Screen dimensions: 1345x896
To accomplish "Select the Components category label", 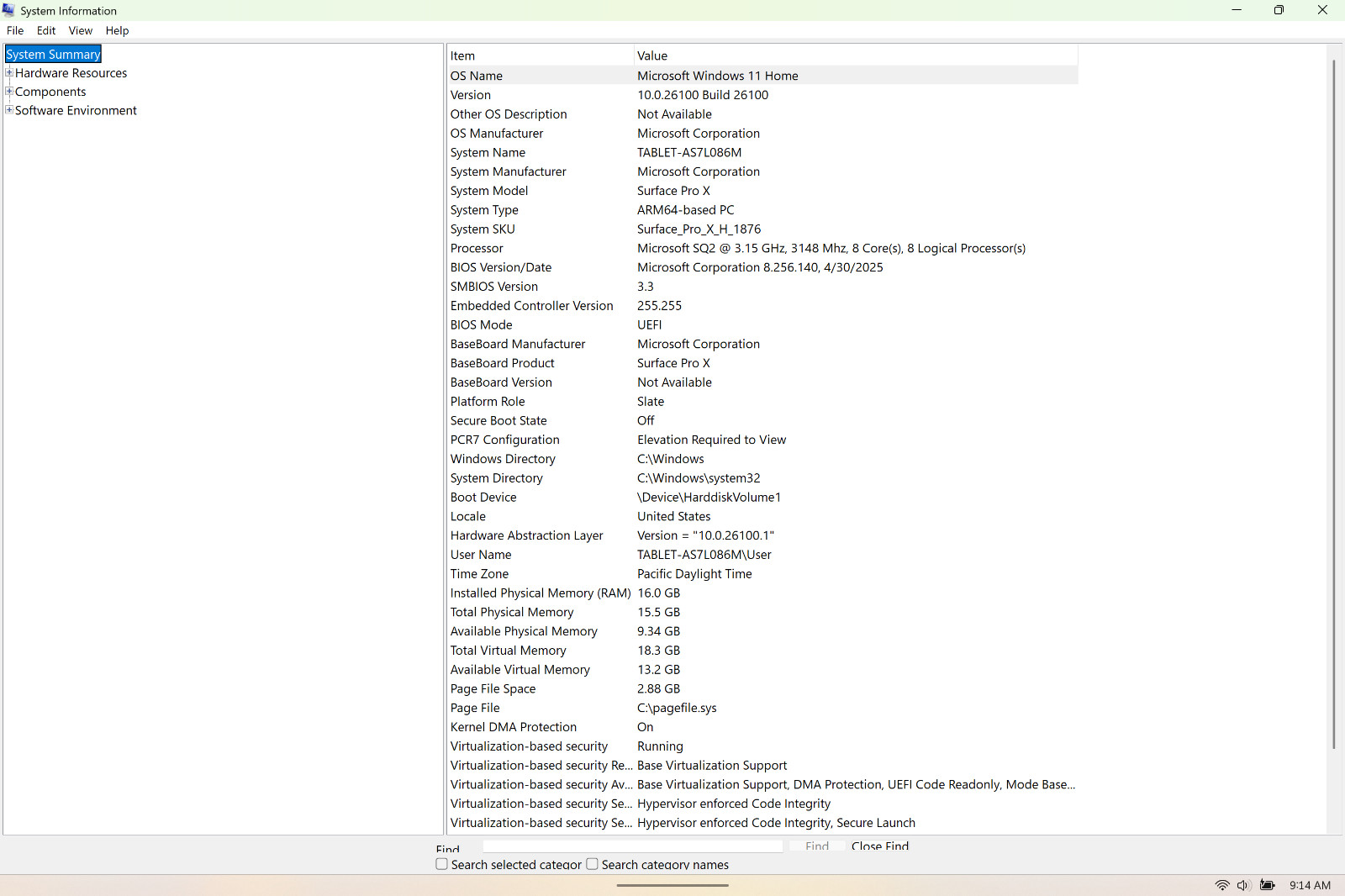I will [x=50, y=92].
